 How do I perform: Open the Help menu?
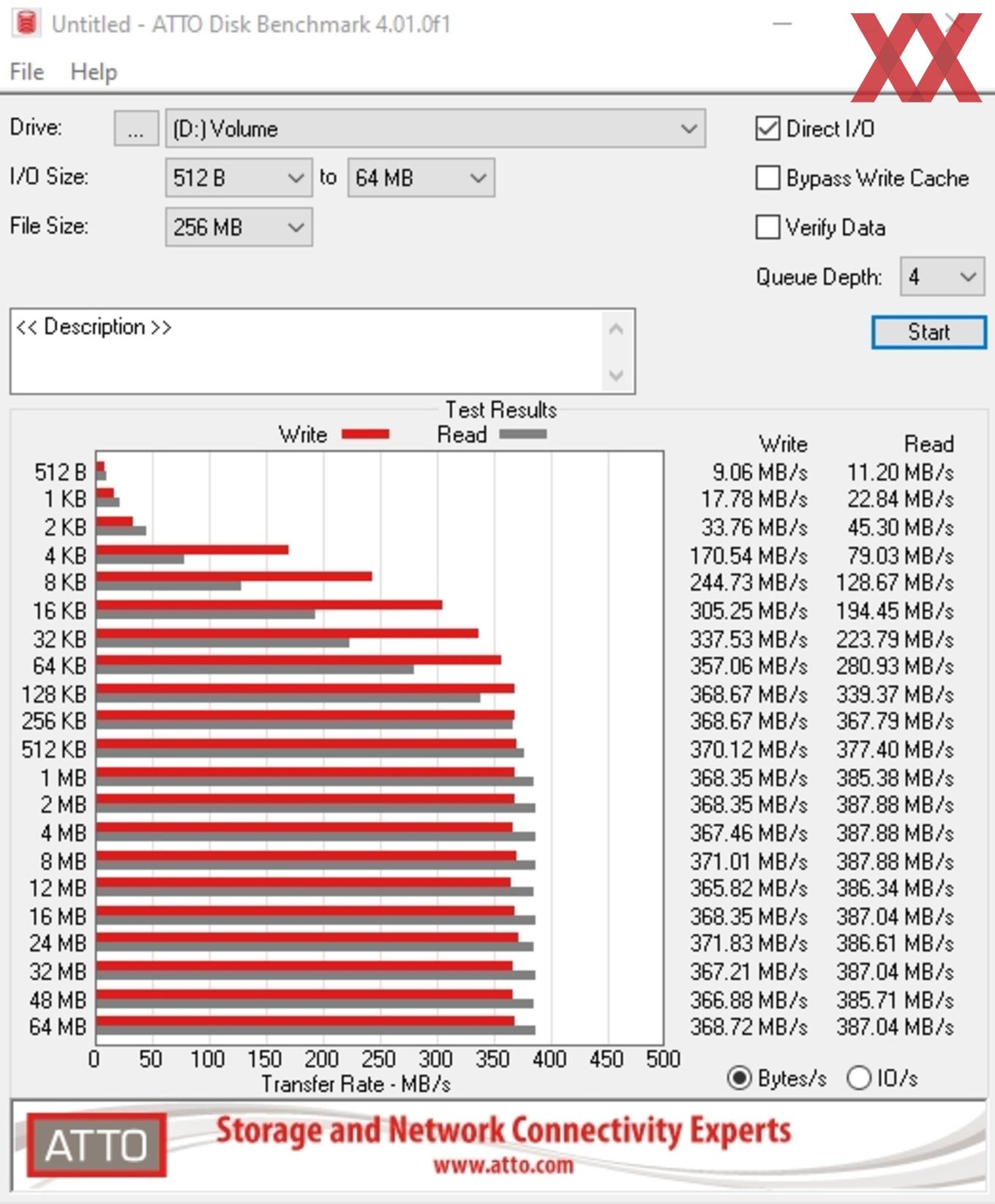point(94,72)
